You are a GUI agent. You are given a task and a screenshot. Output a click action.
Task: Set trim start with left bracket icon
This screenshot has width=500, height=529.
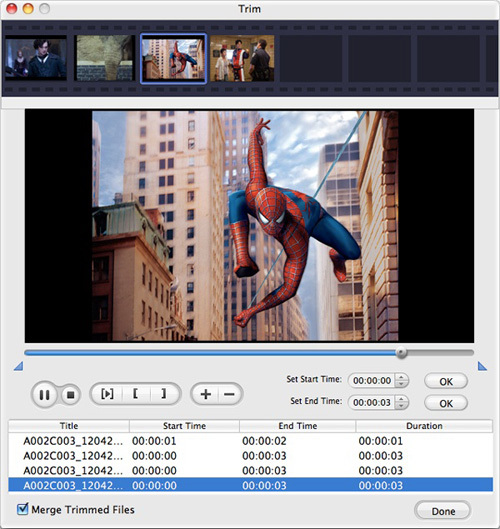(x=136, y=394)
